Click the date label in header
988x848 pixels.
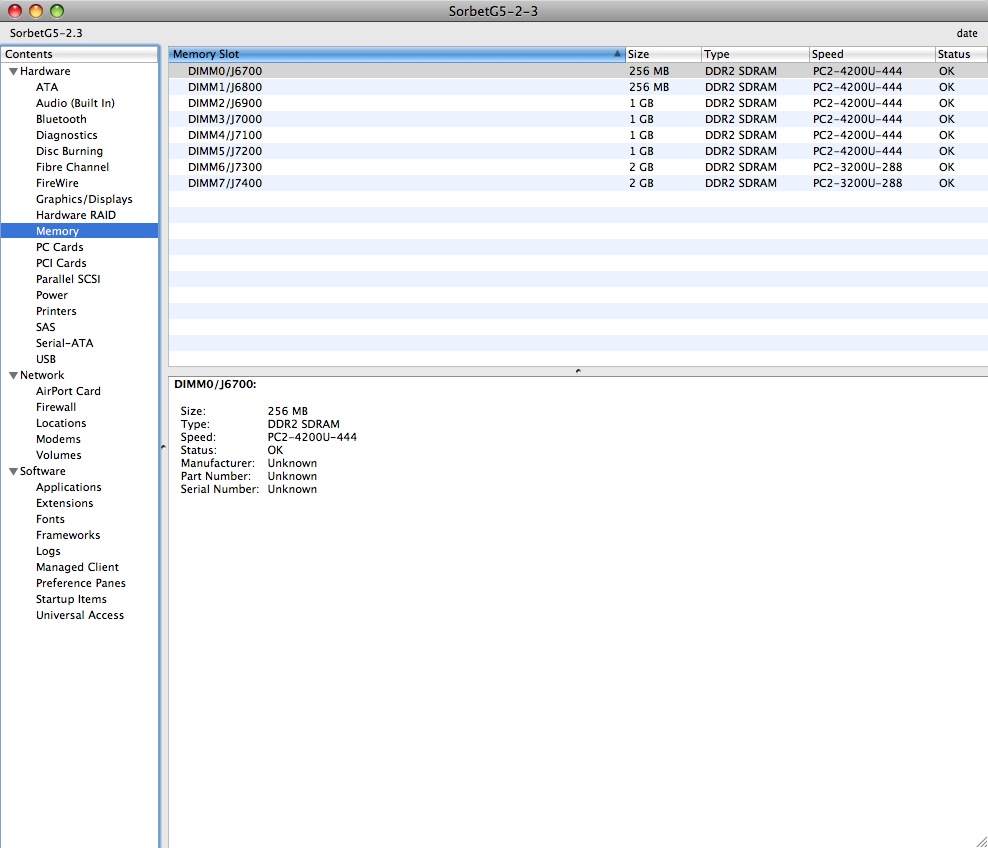coord(967,33)
